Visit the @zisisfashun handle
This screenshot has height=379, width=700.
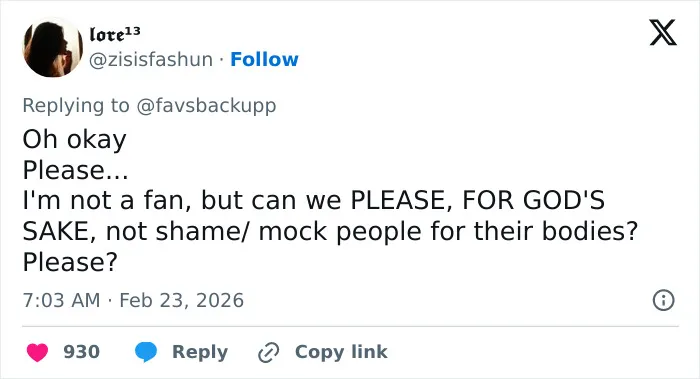[x=151, y=59]
